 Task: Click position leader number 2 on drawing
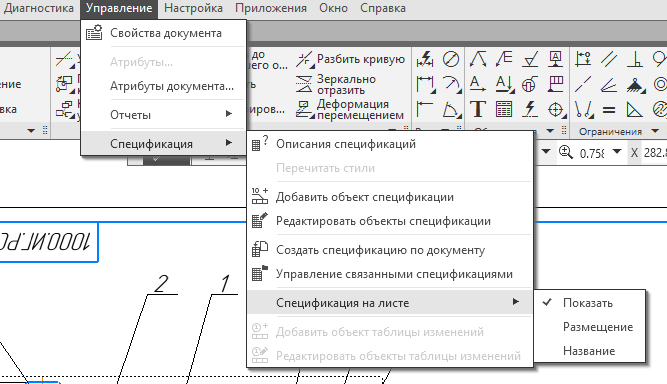coord(162,284)
